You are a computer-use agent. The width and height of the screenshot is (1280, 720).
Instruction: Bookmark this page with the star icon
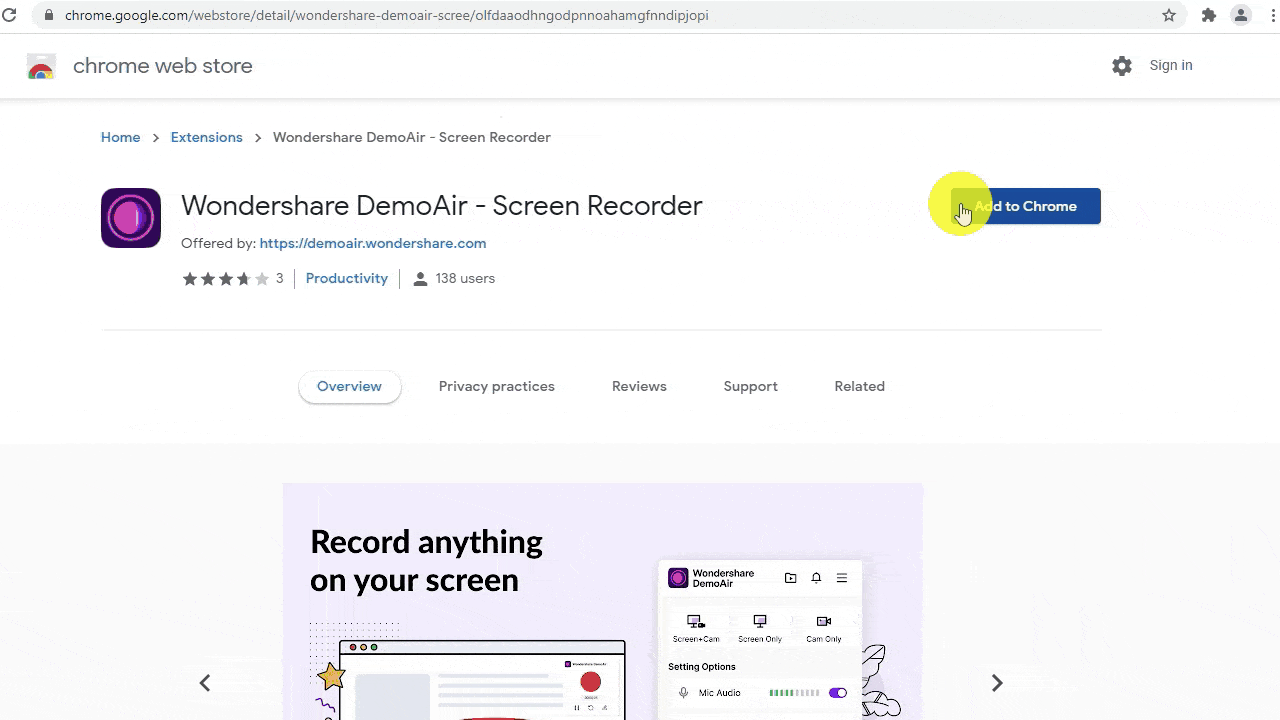pos(1169,15)
